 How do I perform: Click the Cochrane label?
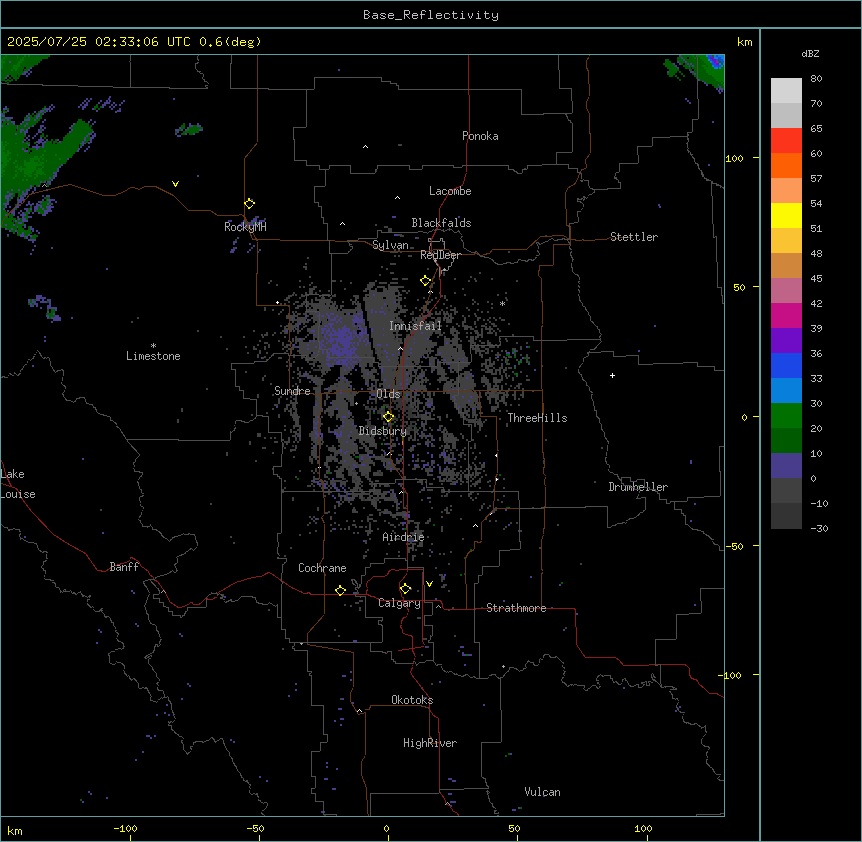[322, 568]
